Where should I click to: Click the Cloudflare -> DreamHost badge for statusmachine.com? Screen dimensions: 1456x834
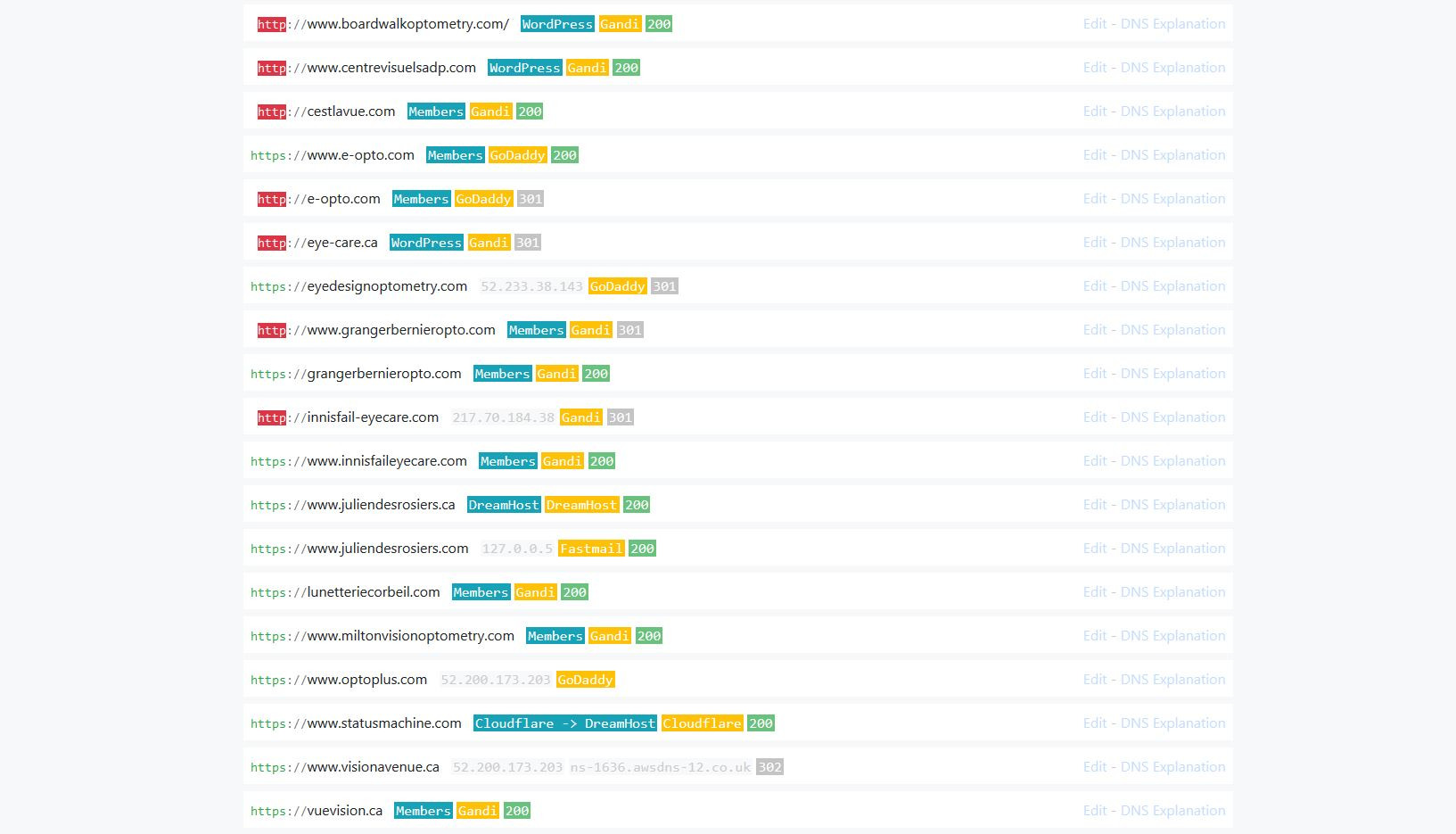(565, 723)
